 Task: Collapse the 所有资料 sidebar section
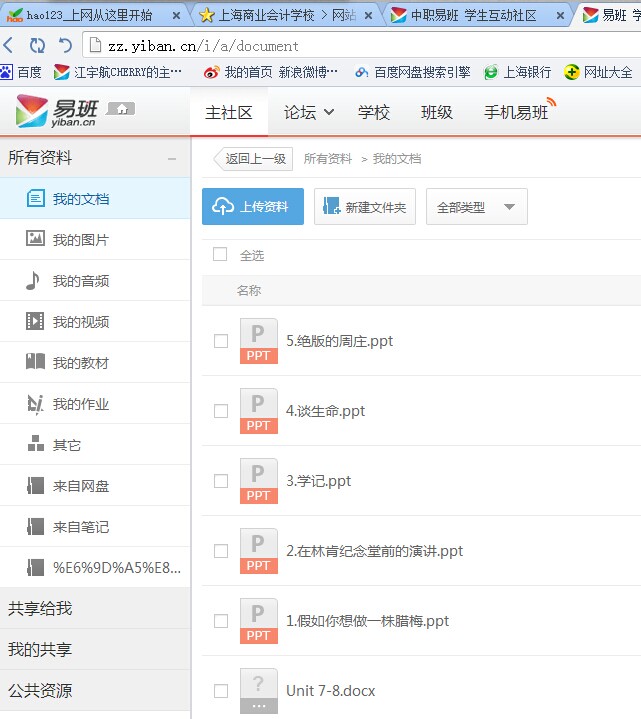[172, 158]
